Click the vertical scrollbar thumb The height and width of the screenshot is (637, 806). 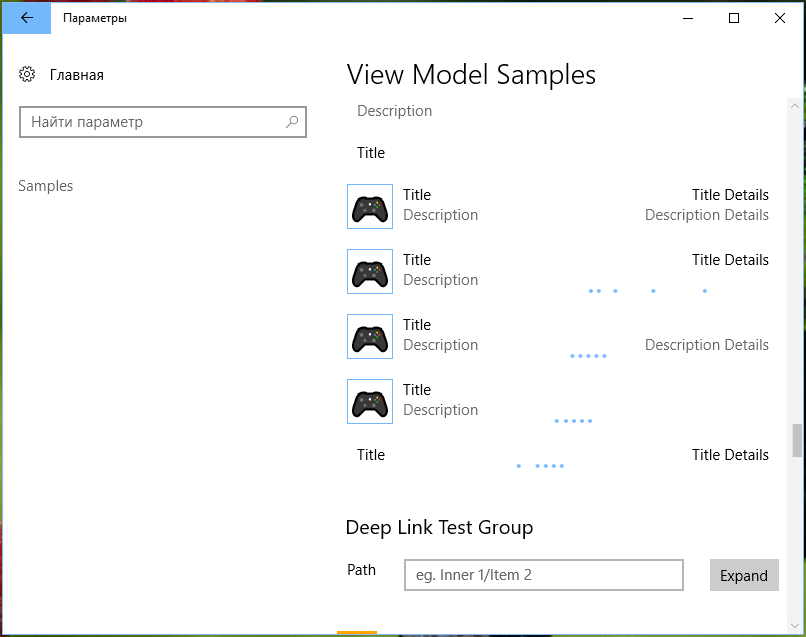[x=797, y=440]
